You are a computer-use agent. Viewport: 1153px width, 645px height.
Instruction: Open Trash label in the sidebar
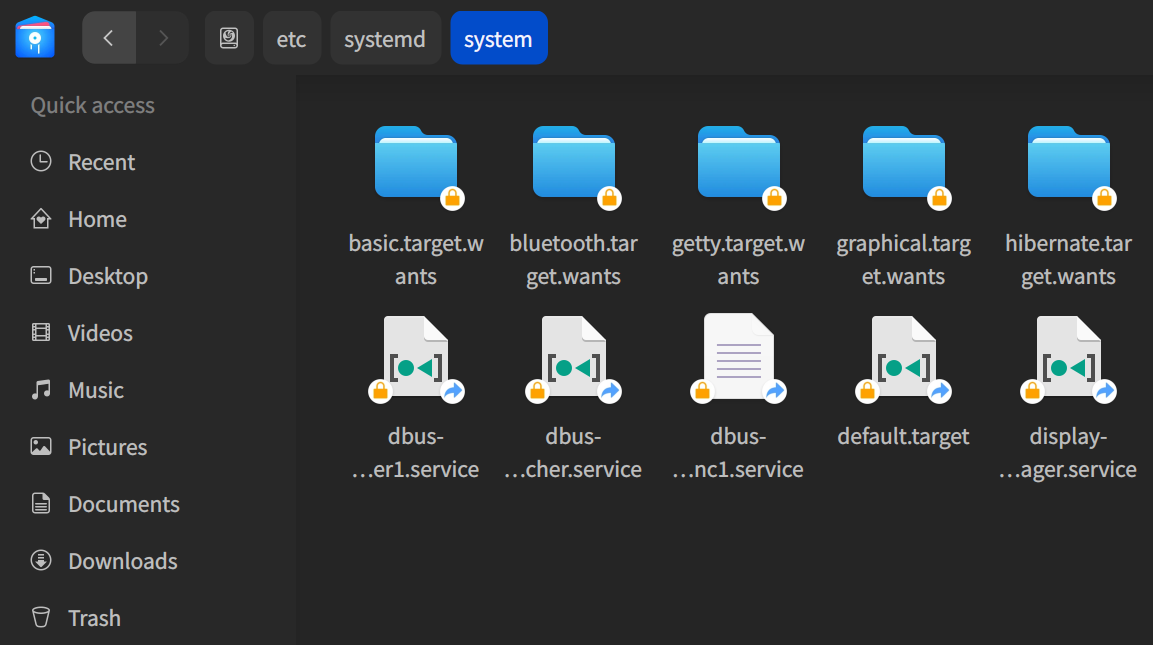(x=94, y=618)
